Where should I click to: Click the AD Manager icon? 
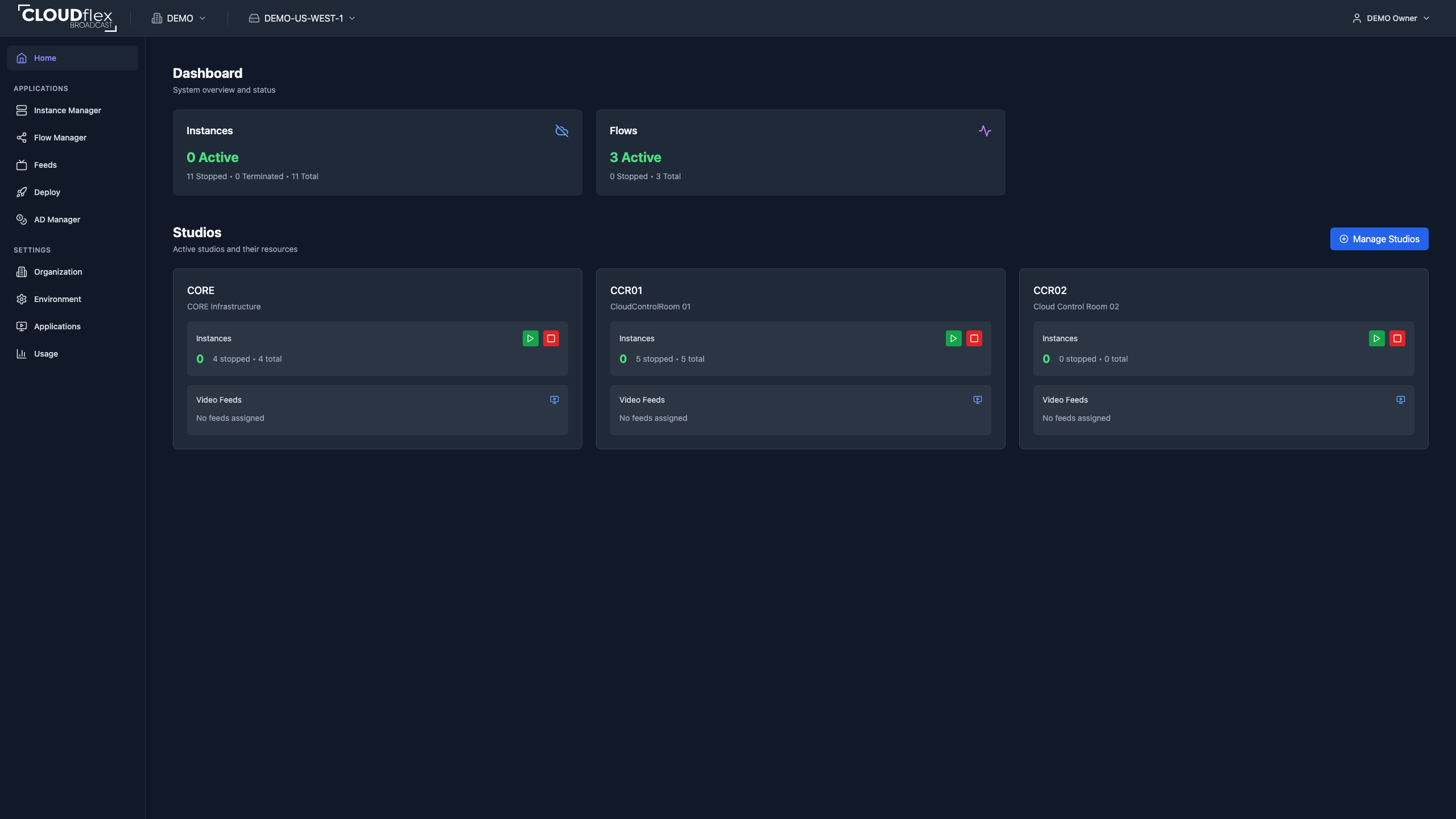coord(22,220)
